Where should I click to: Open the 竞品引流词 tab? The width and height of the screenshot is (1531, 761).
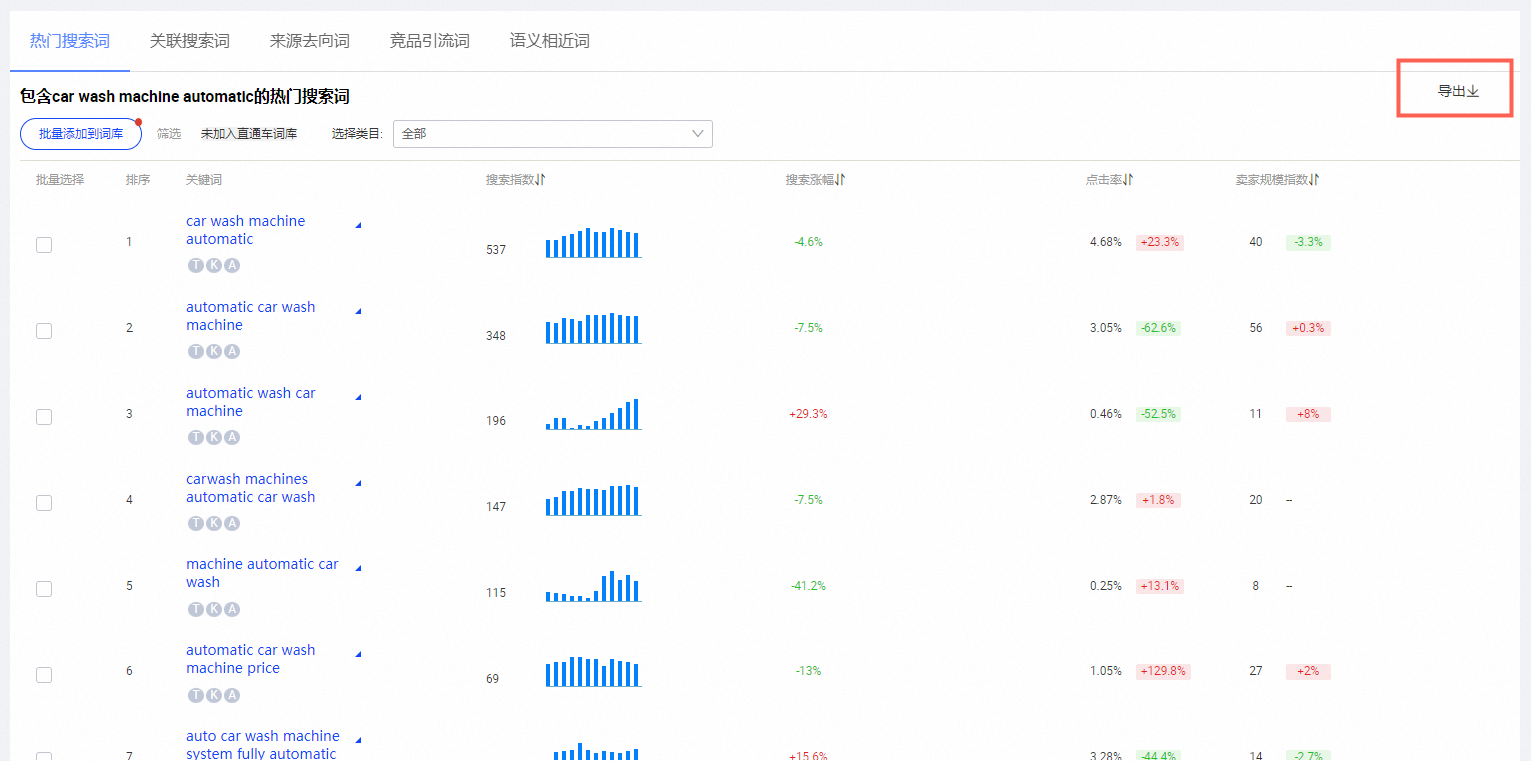click(430, 41)
